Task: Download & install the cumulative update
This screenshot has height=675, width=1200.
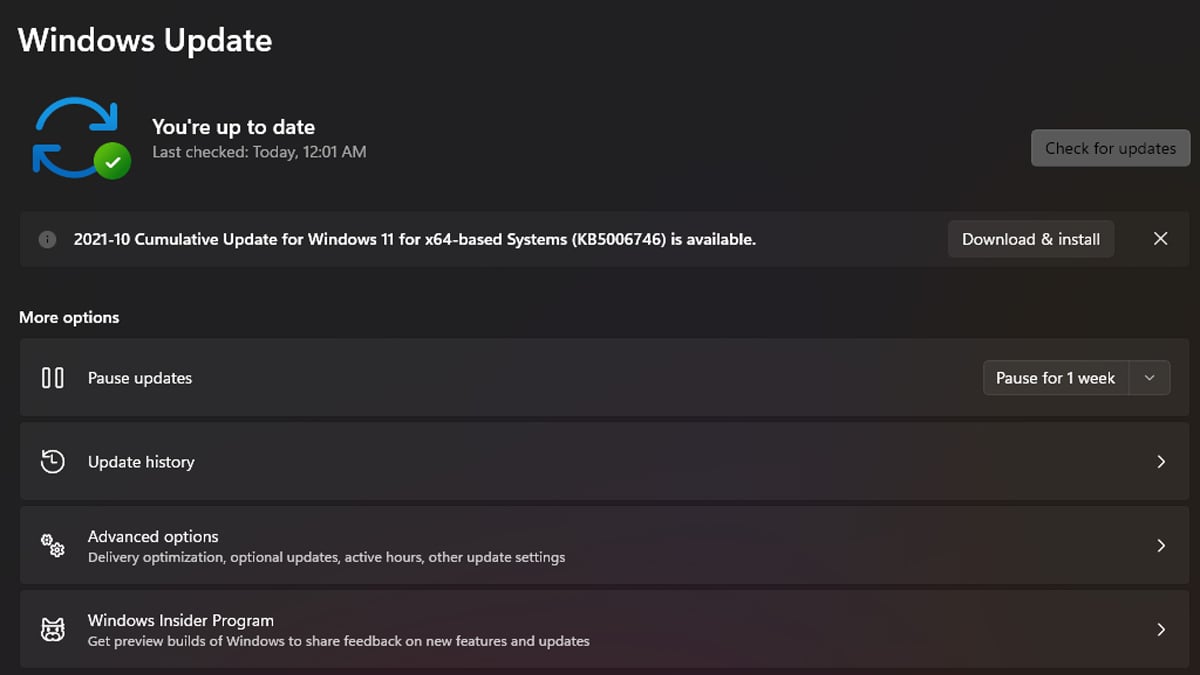Action: pos(1031,239)
